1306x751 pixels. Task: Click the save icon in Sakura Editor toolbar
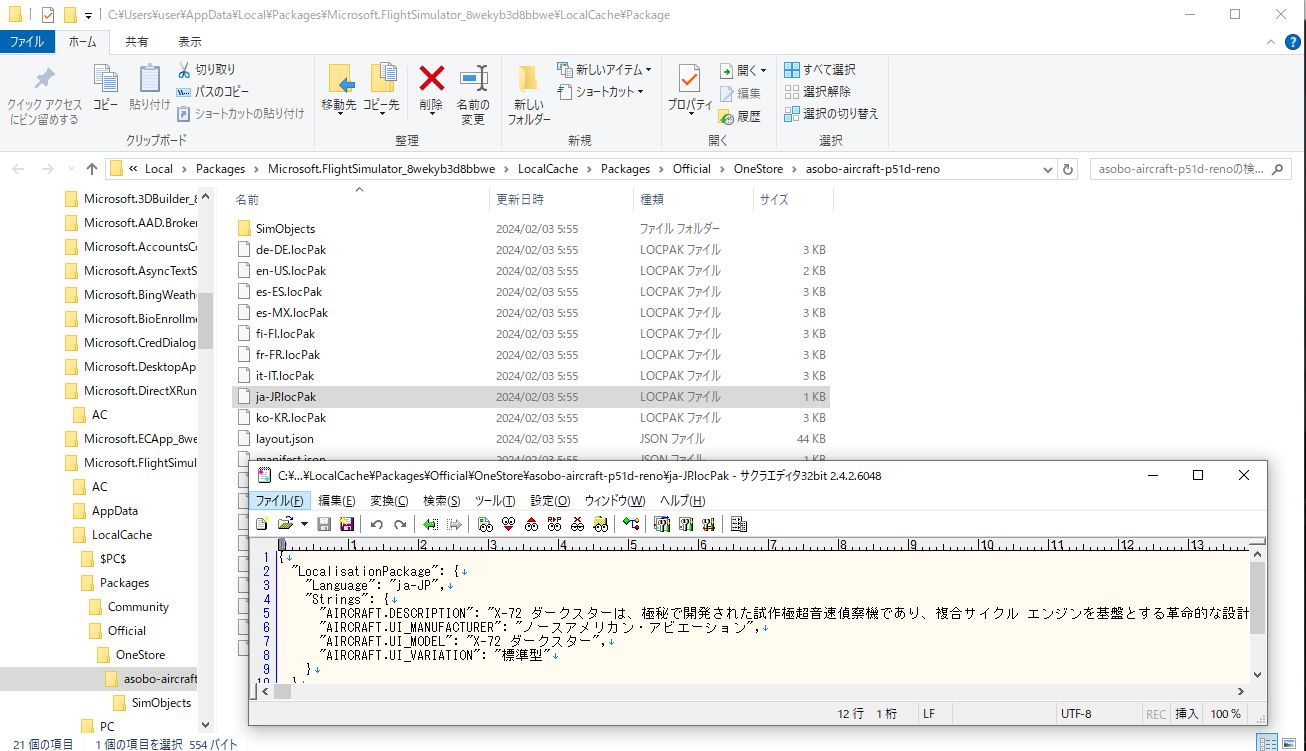pyautogui.click(x=324, y=524)
